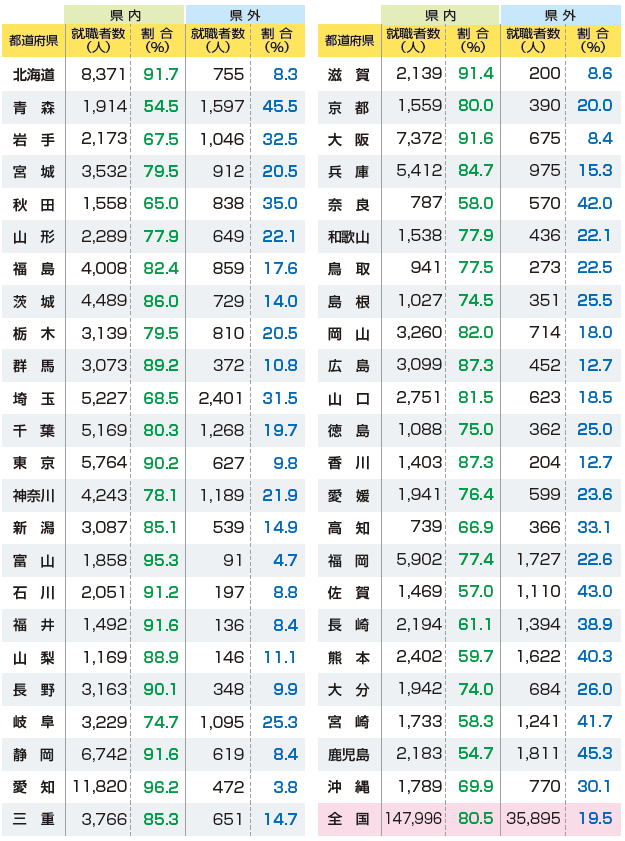Select 栃木's out-of-prefecture count 810

[228, 334]
